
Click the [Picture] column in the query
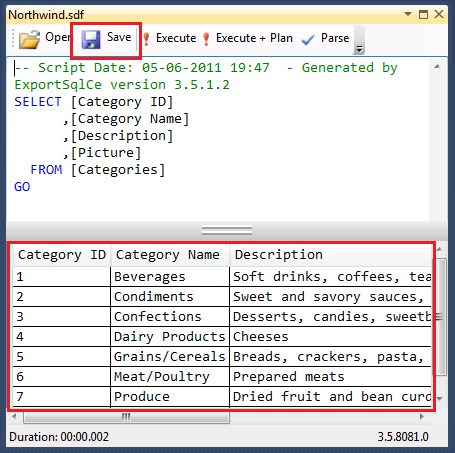coord(106,153)
